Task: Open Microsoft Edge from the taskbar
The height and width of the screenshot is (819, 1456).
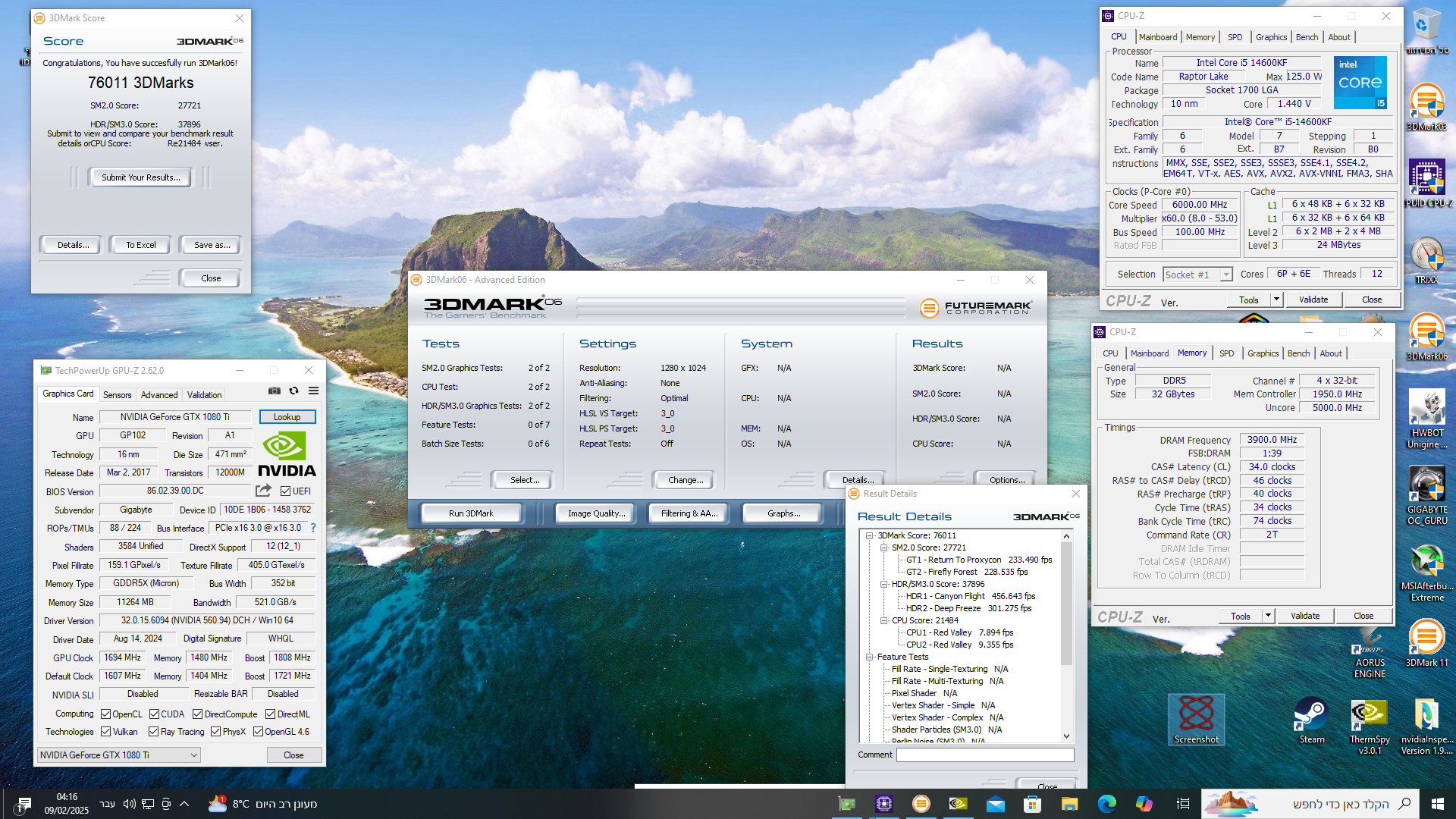Action: pyautogui.click(x=1106, y=804)
